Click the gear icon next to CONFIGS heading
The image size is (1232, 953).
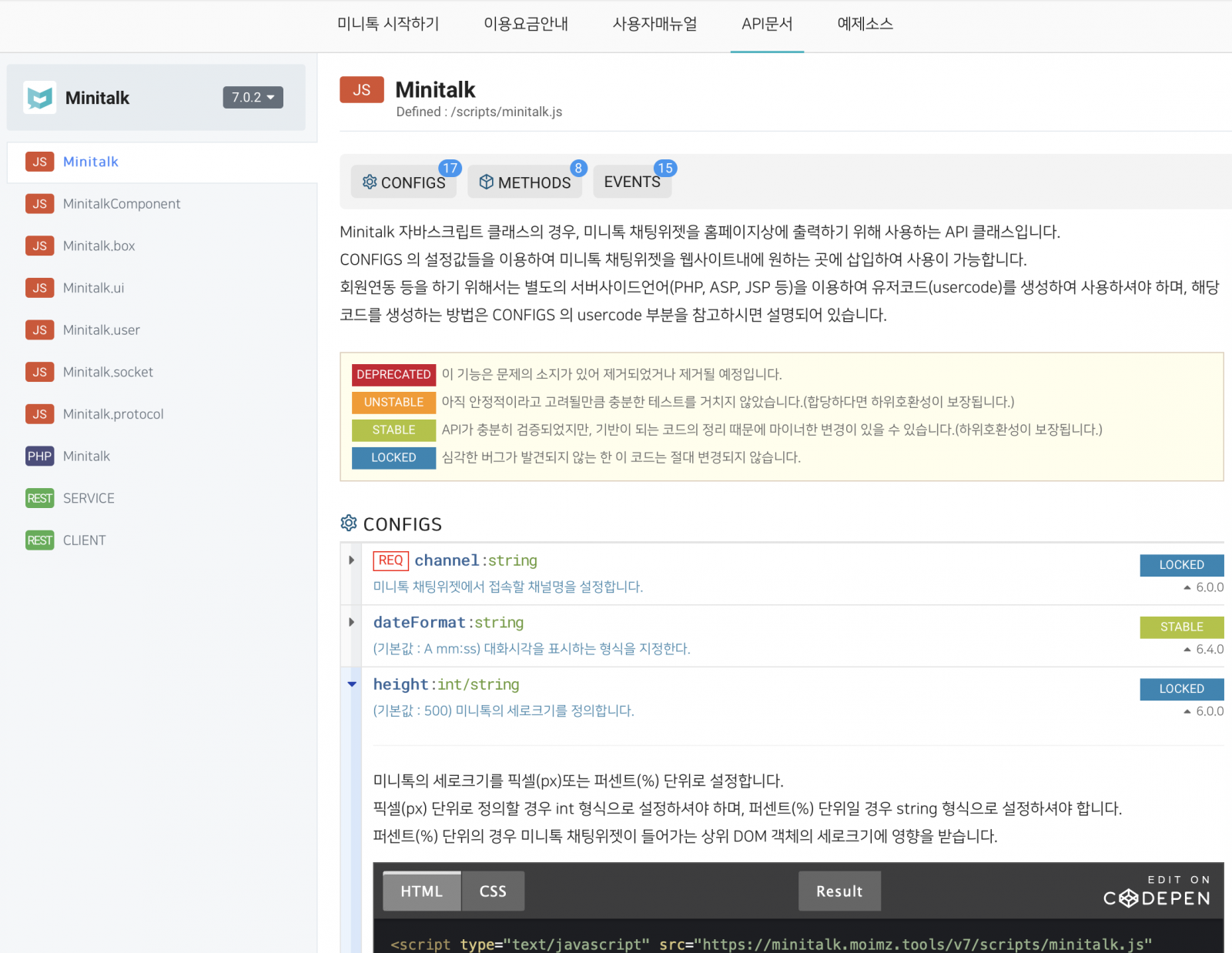pos(349,523)
